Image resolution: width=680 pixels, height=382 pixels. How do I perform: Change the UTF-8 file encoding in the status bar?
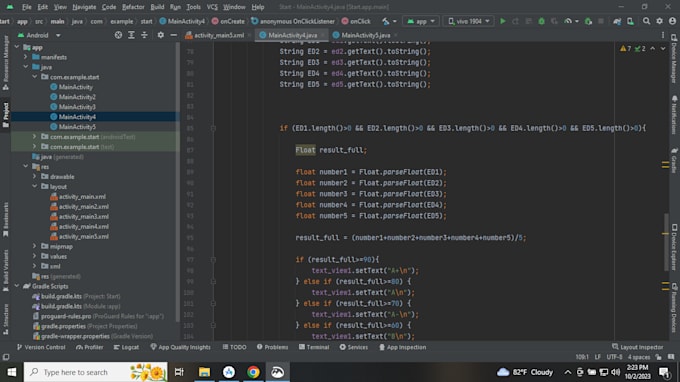pyautogui.click(x=614, y=357)
